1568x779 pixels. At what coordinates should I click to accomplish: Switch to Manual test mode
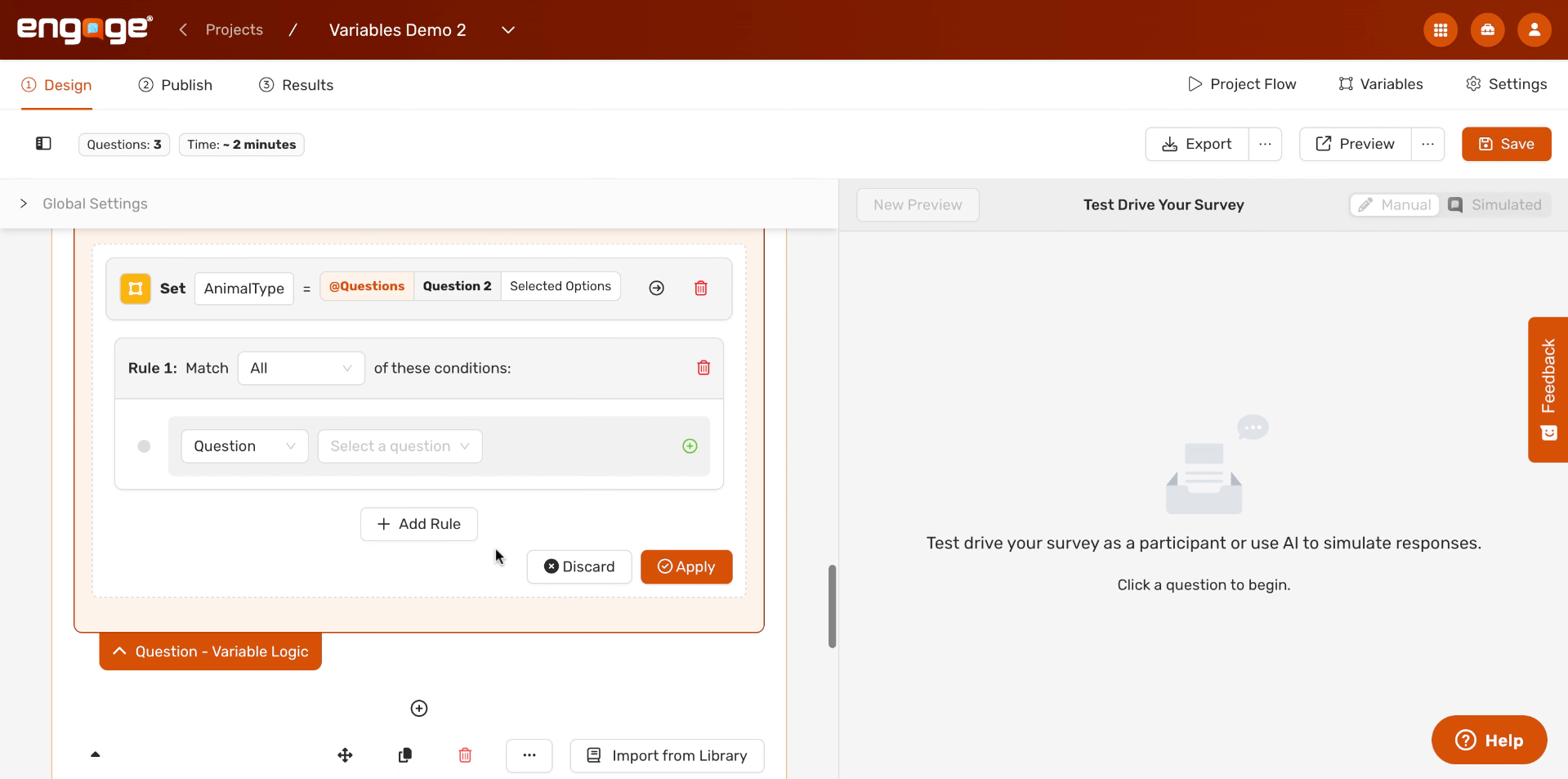pyautogui.click(x=1395, y=205)
